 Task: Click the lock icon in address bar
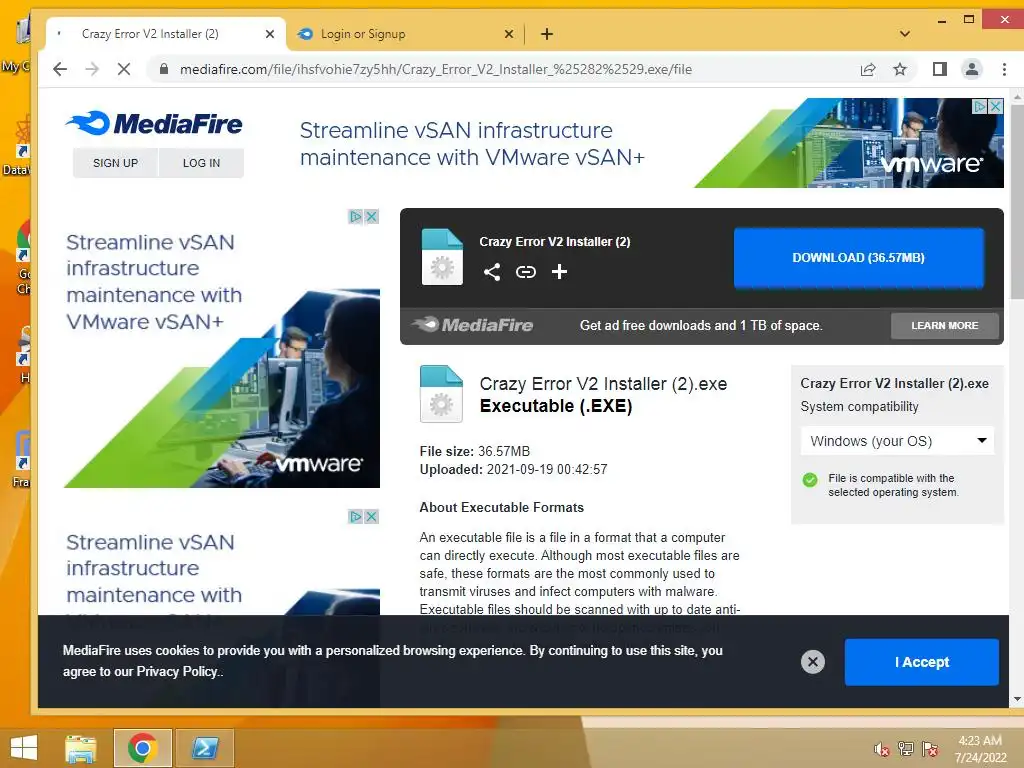click(x=164, y=69)
